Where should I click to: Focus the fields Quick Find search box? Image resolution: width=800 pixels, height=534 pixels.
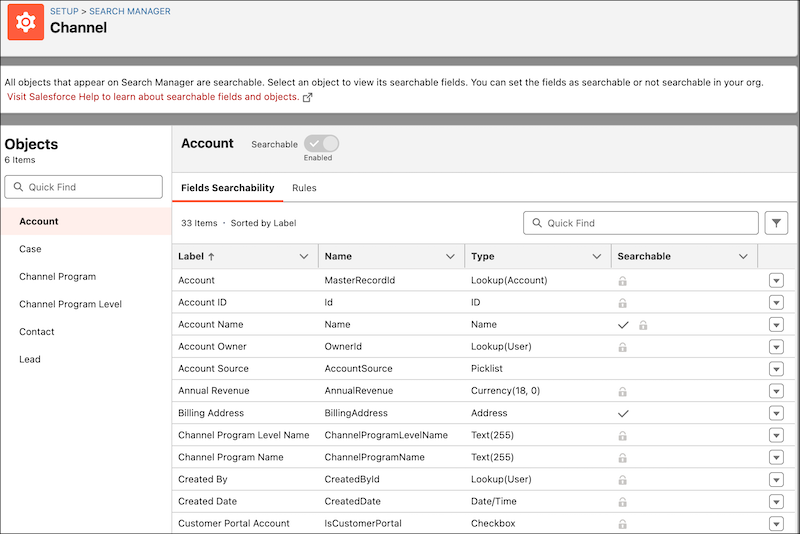tap(641, 223)
